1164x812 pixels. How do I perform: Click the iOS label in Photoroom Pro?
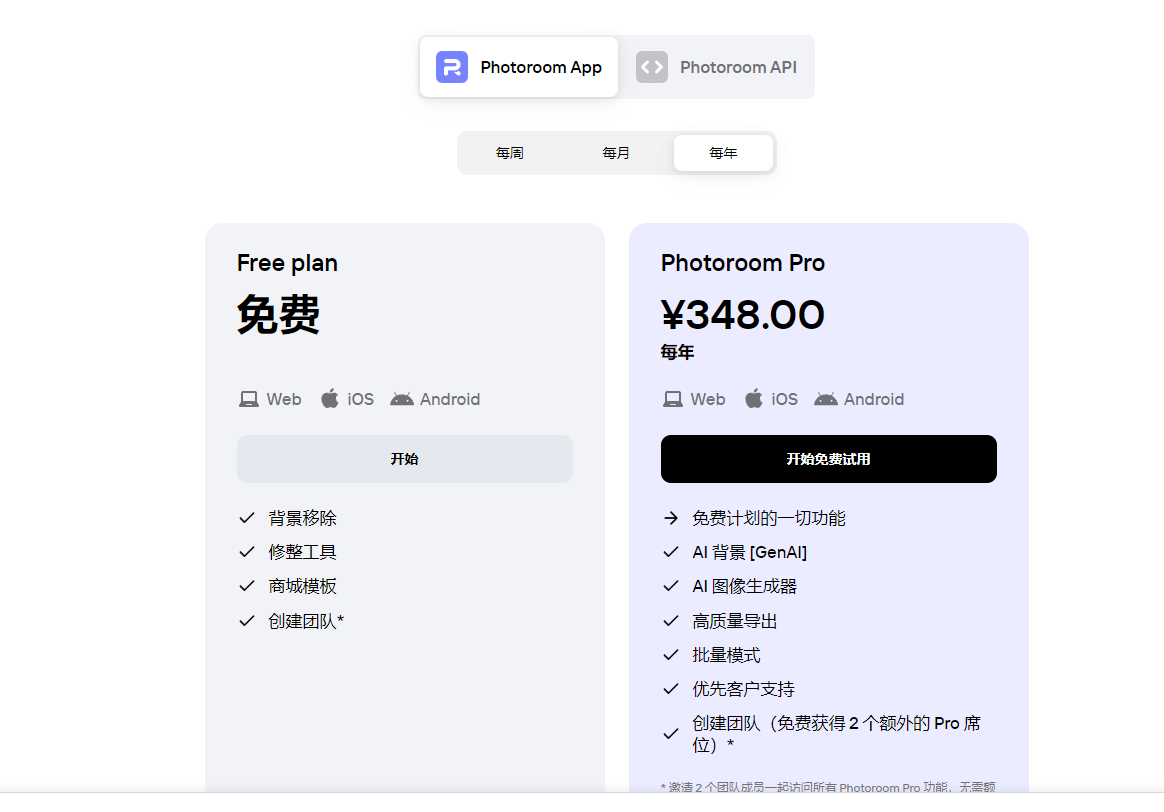(x=785, y=399)
